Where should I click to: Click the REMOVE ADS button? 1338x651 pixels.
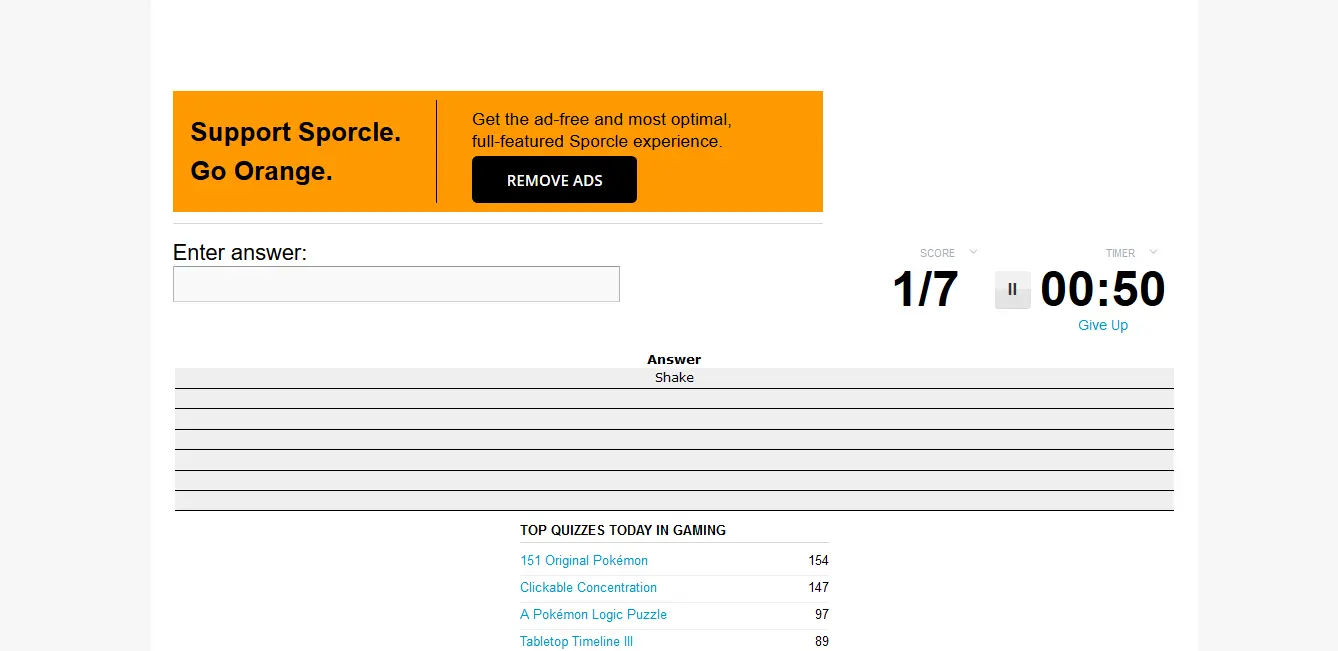554,180
